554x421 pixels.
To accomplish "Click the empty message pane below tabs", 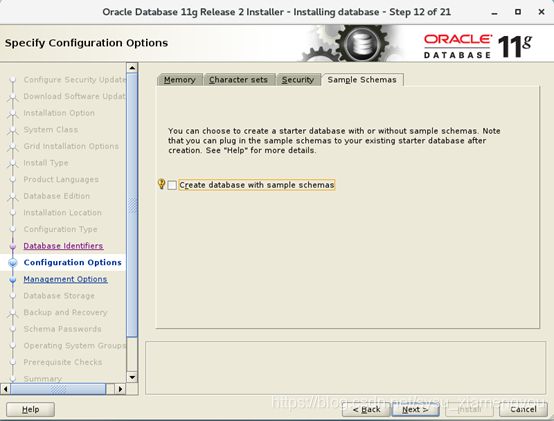I will (x=346, y=368).
